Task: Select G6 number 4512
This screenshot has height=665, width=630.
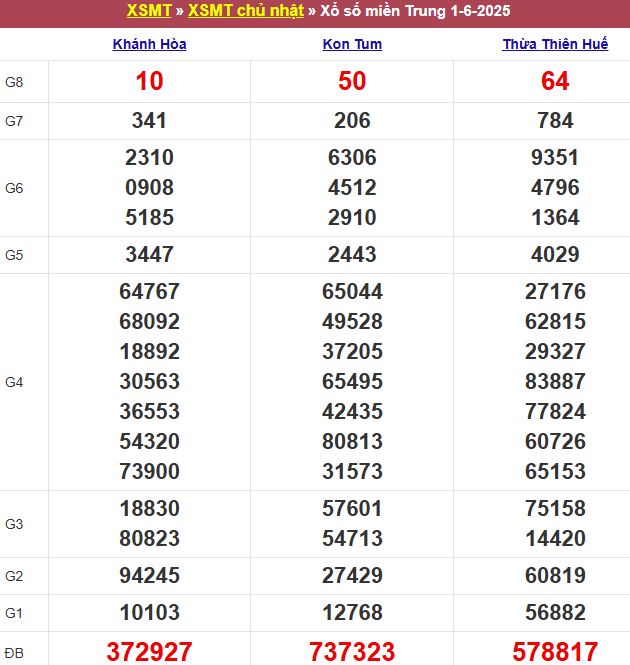Action: pyautogui.click(x=352, y=187)
